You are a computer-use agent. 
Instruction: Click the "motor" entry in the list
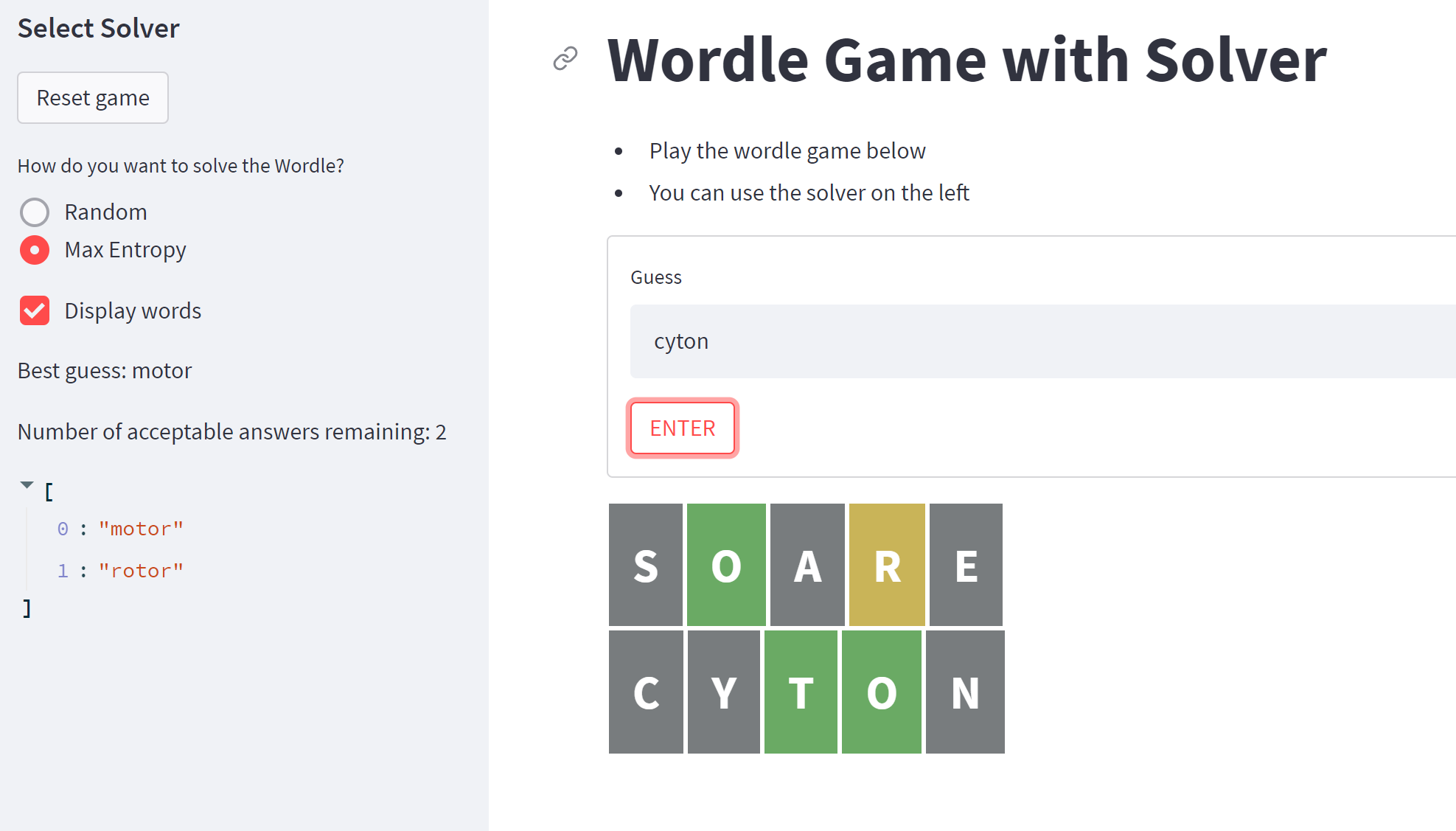(x=140, y=529)
